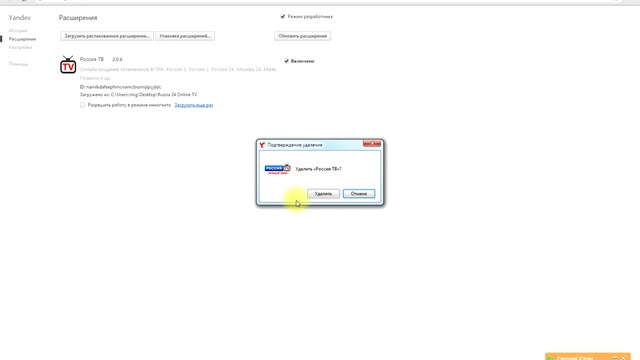Click the Yandex heading in the sidebar

pyautogui.click(x=20, y=18)
